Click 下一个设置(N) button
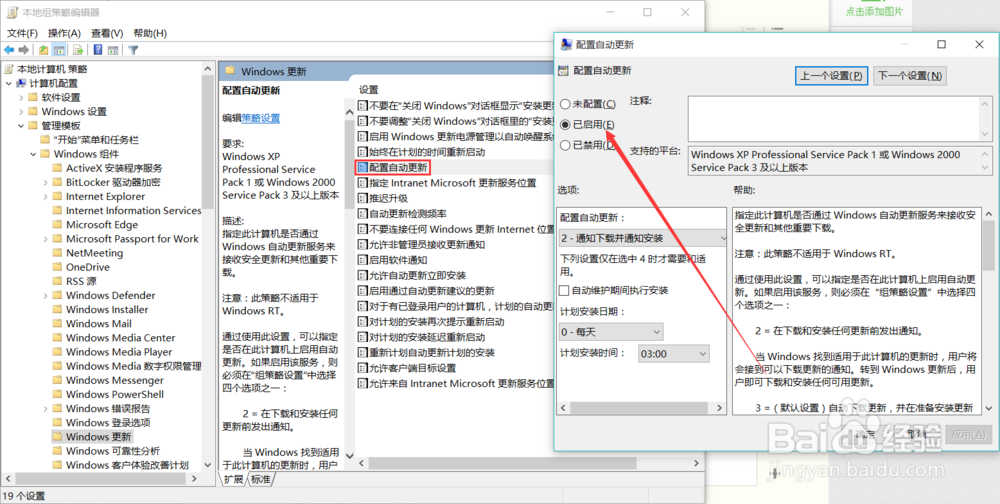 pyautogui.click(x=909, y=75)
